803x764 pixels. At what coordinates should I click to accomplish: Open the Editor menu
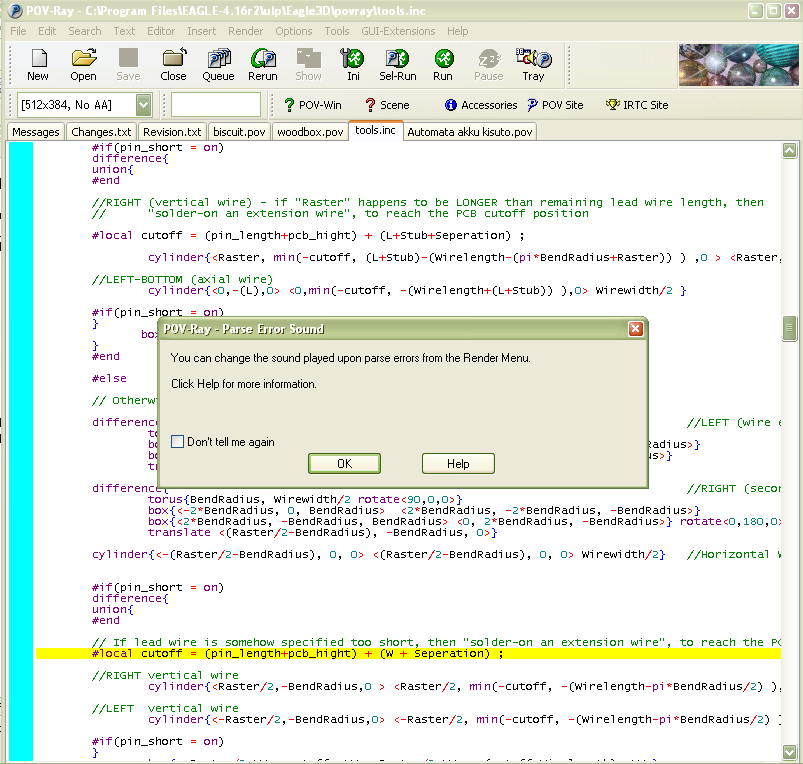point(161,31)
